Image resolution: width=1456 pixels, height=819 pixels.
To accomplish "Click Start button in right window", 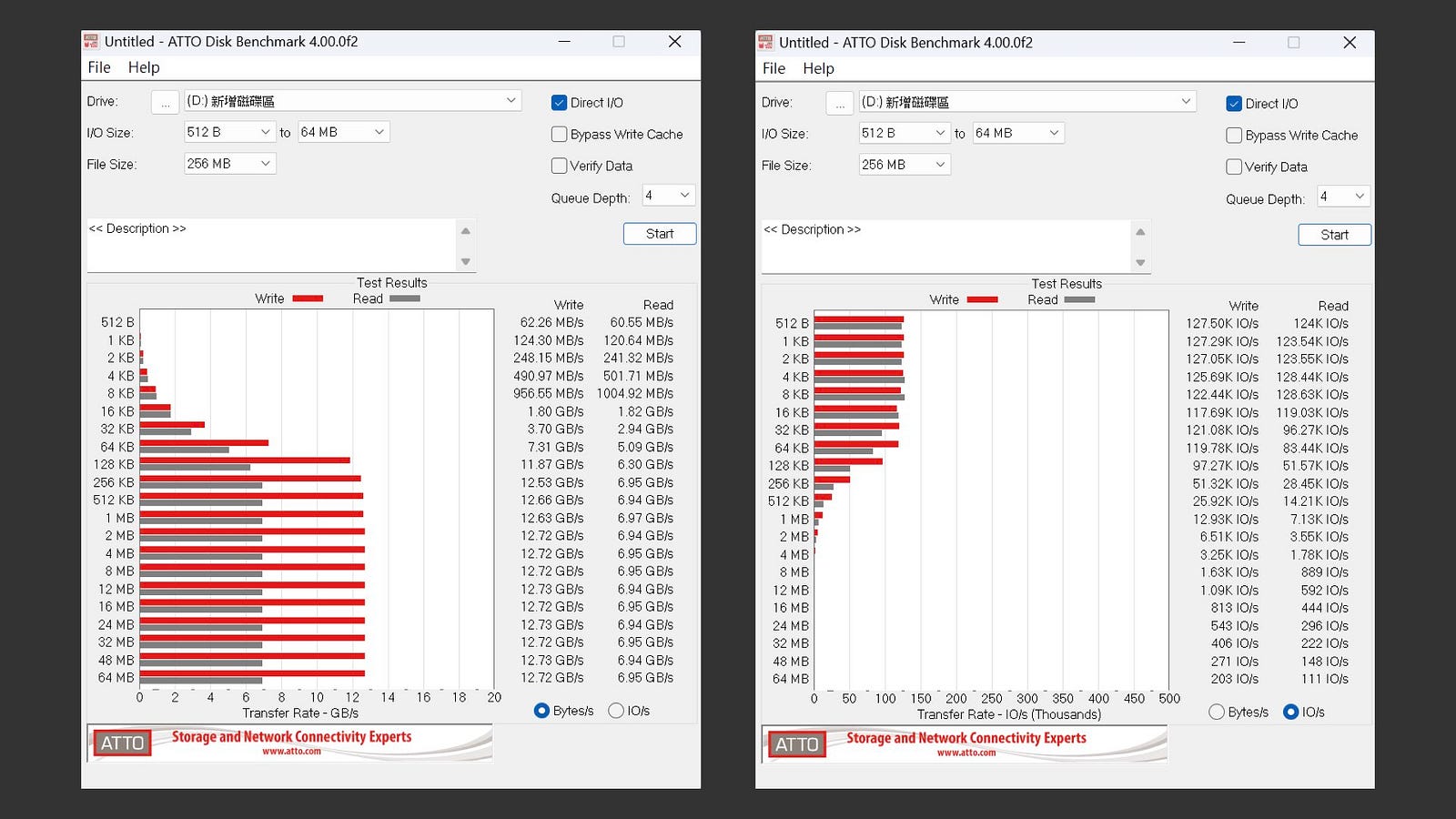I will [x=1334, y=235].
